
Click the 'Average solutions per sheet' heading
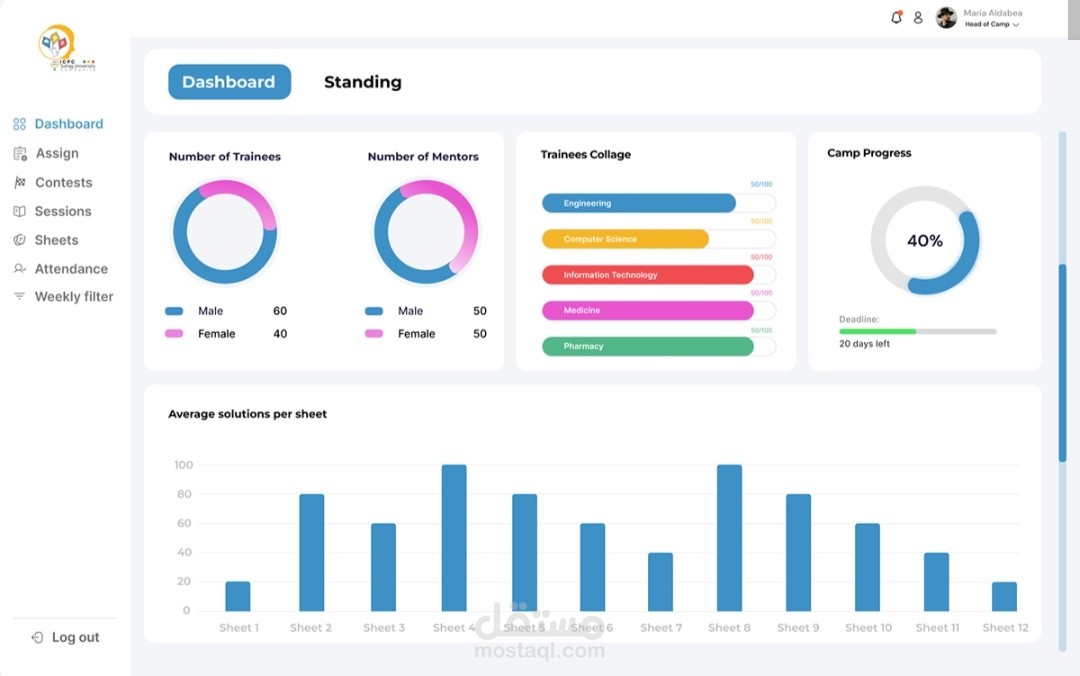pos(247,414)
